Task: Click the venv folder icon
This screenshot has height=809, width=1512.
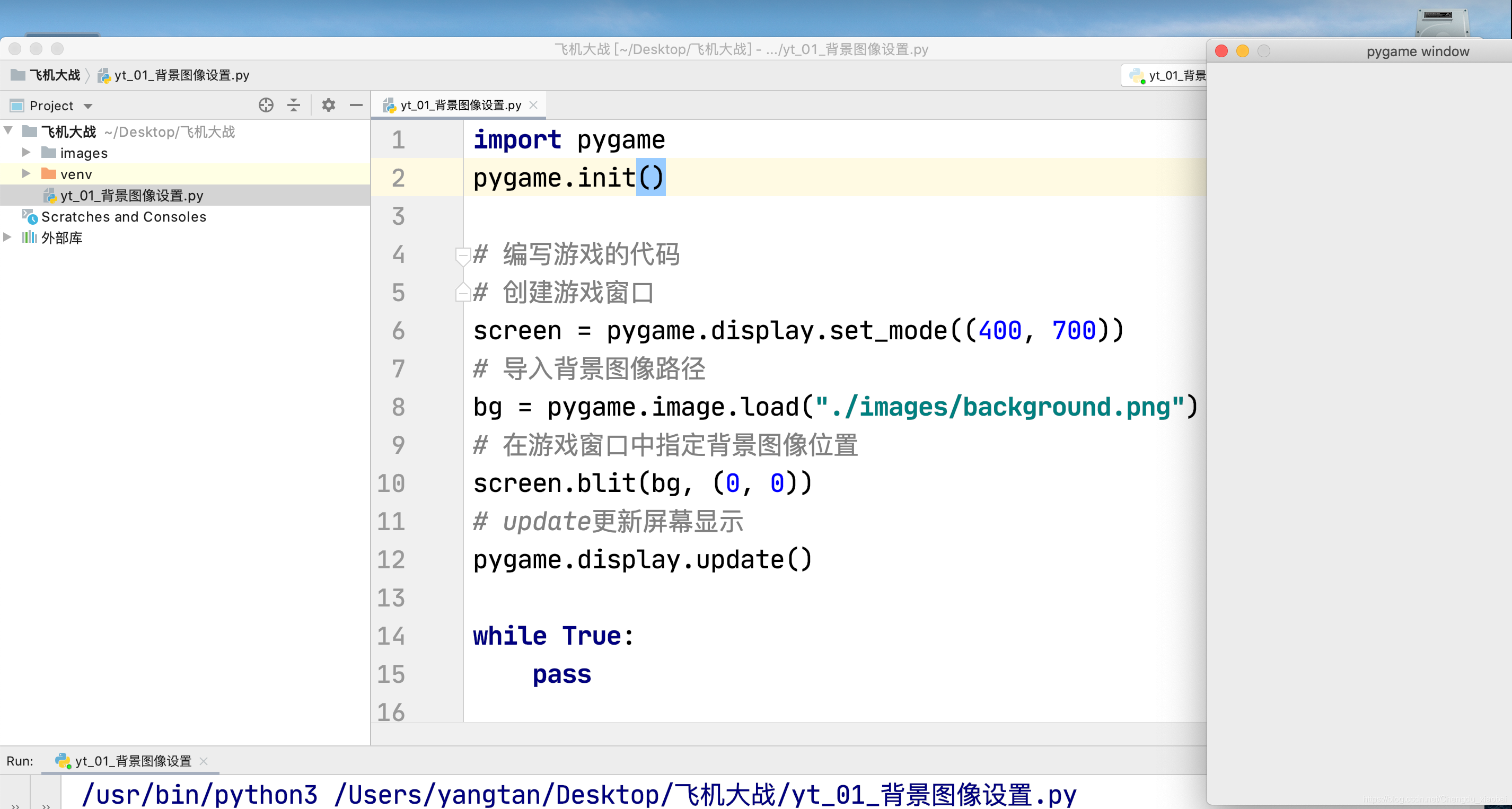Action: [49, 174]
